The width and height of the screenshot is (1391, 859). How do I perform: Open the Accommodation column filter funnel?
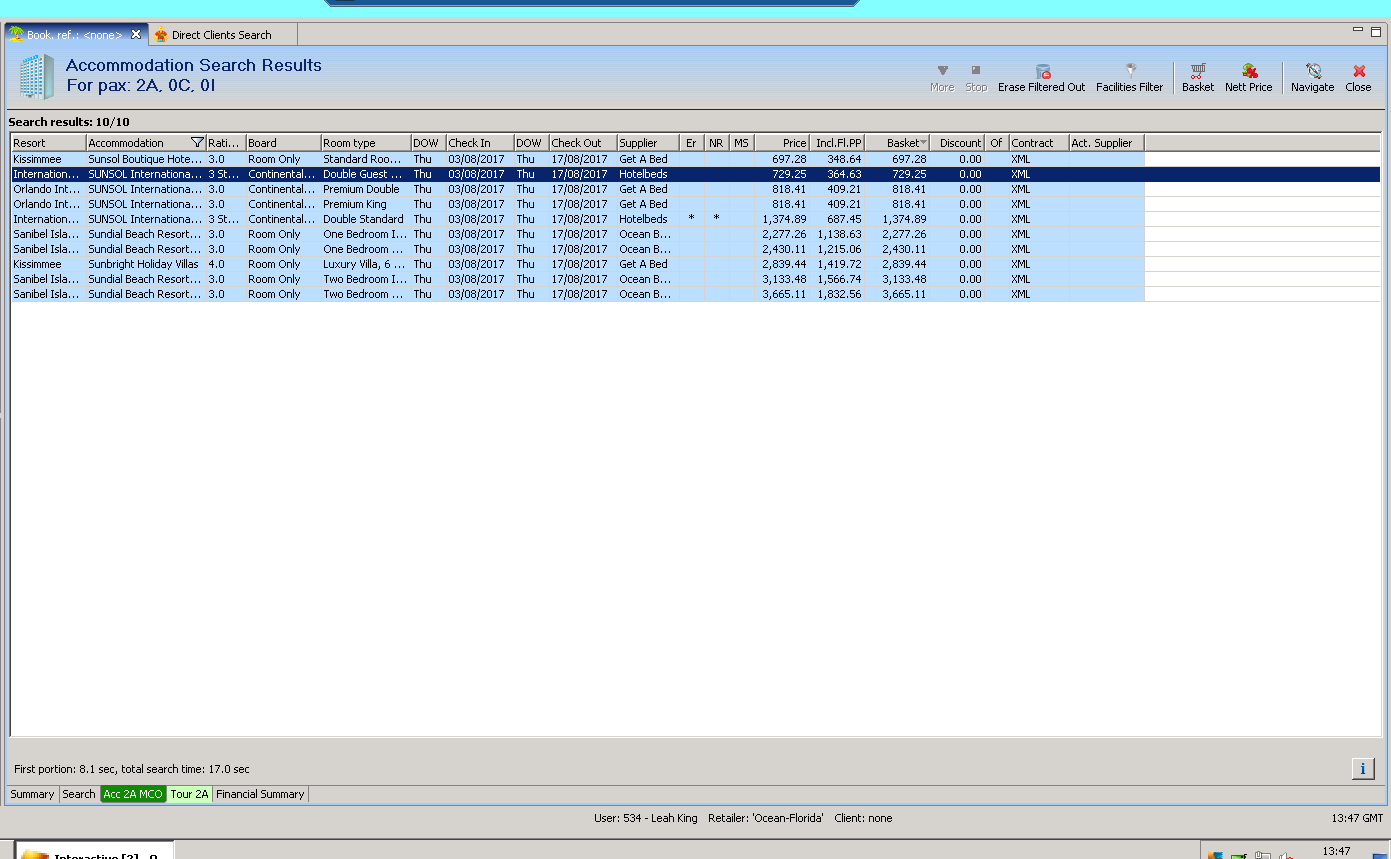(x=196, y=143)
